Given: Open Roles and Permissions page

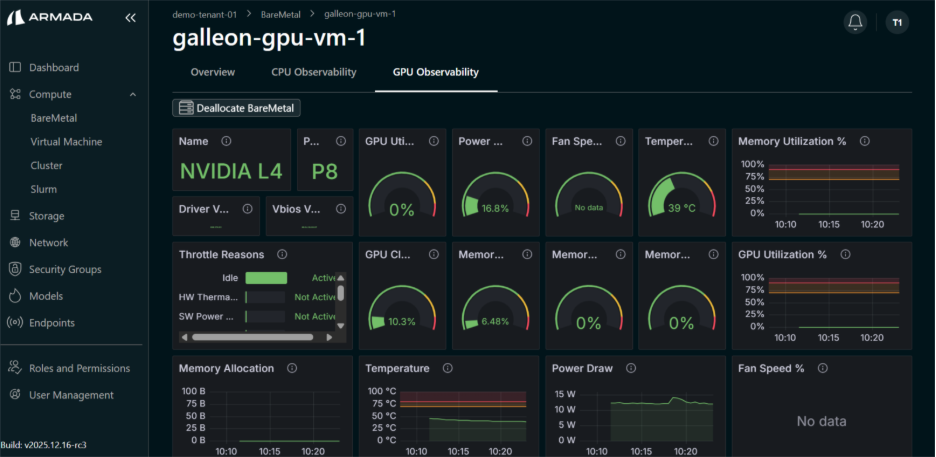Looking at the screenshot, I should (x=79, y=368).
